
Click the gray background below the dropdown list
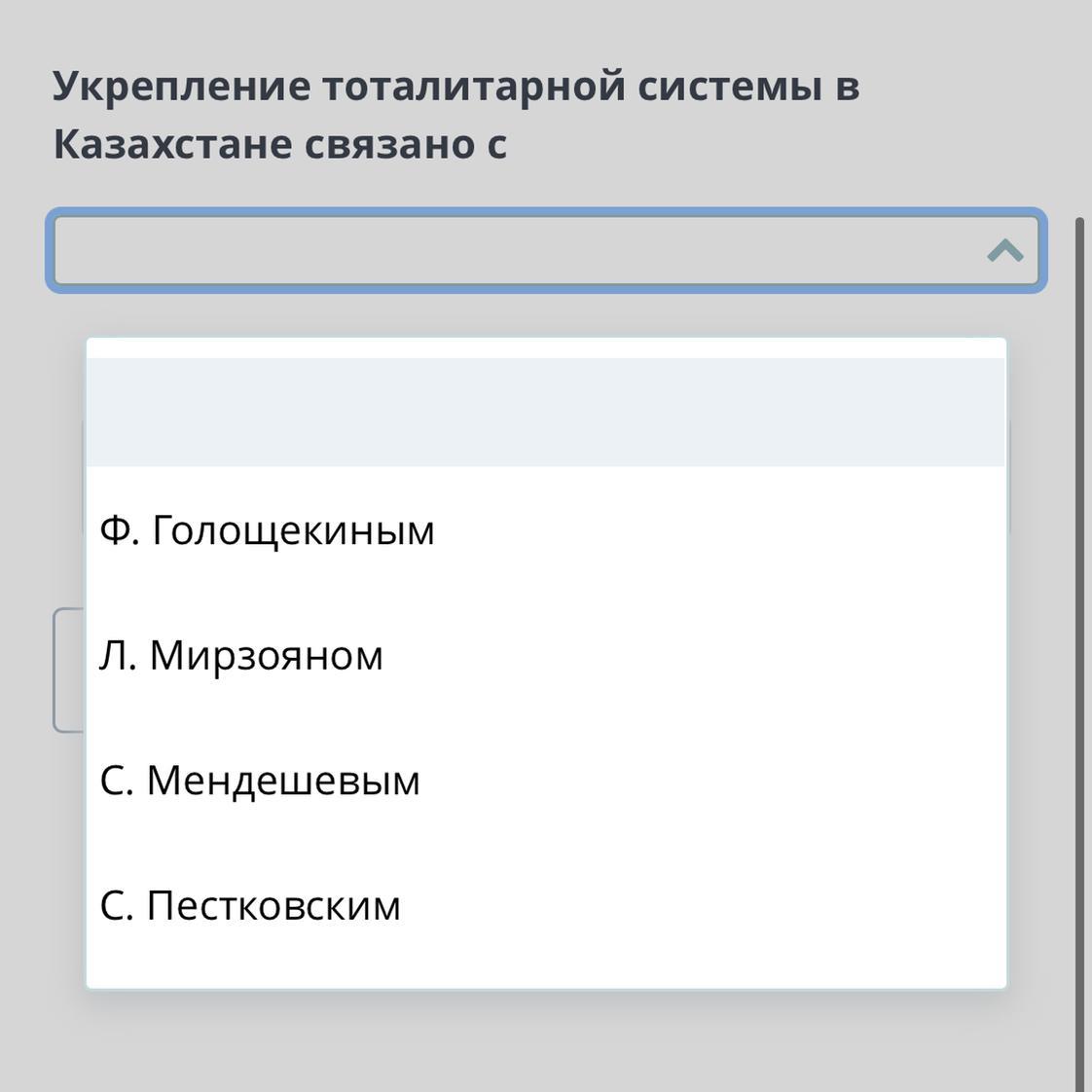click(545, 1041)
